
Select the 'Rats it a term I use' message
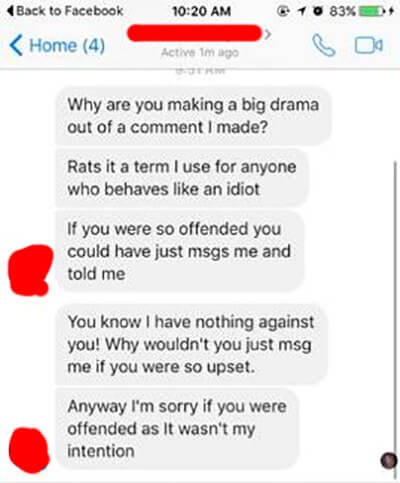point(182,178)
